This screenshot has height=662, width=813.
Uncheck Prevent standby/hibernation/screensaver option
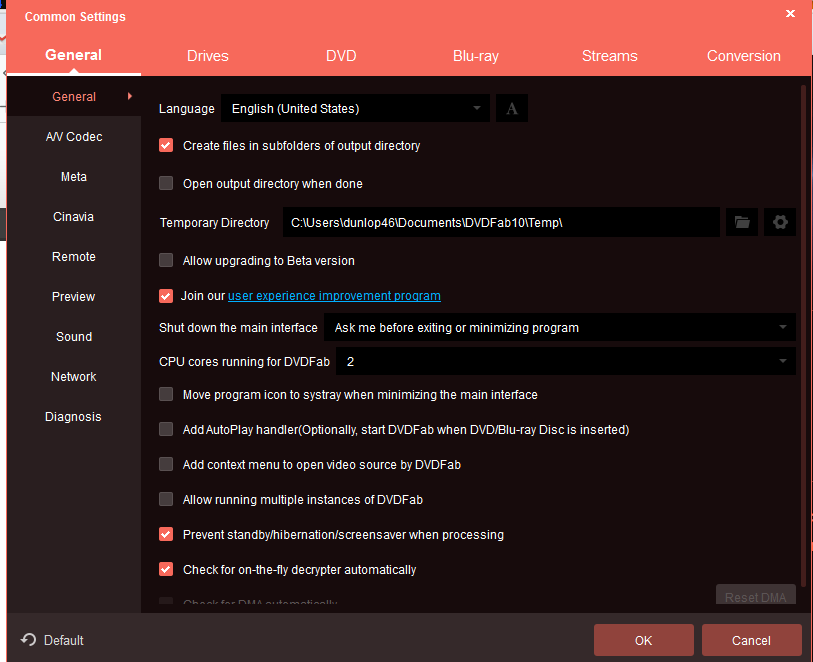[166, 534]
